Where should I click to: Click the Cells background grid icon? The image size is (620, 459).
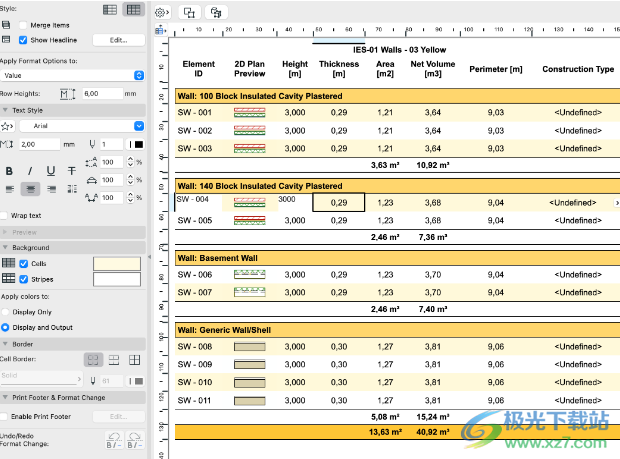pyautogui.click(x=9, y=263)
